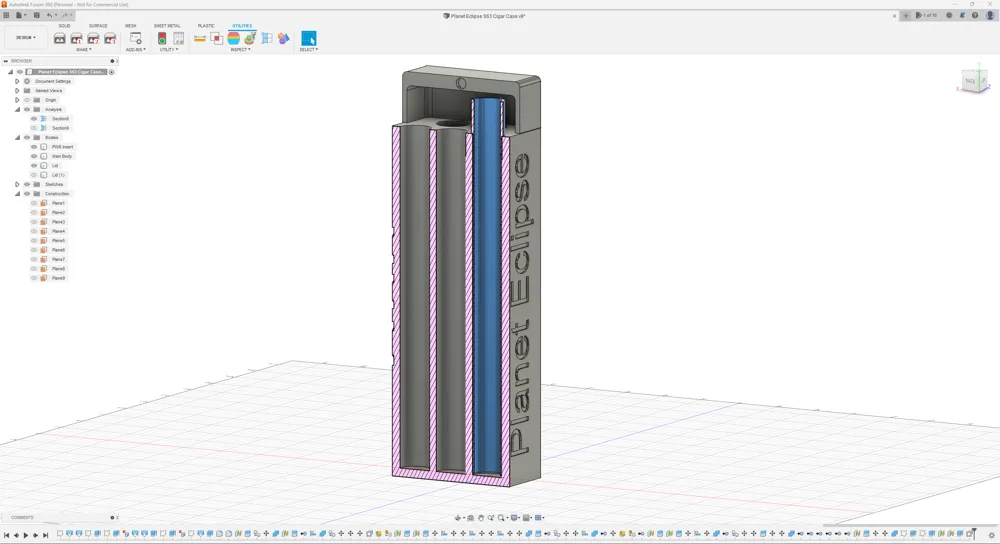Toggle visibility of Plane1
The image size is (1000, 544).
[34, 203]
